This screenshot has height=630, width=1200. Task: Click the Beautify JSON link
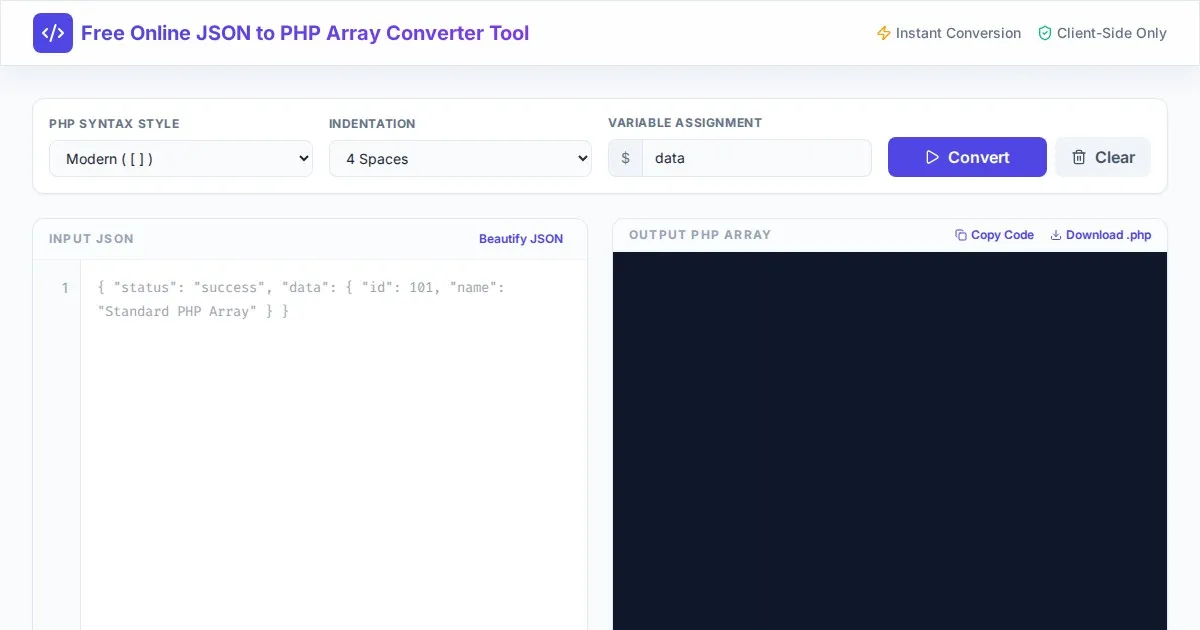520,239
